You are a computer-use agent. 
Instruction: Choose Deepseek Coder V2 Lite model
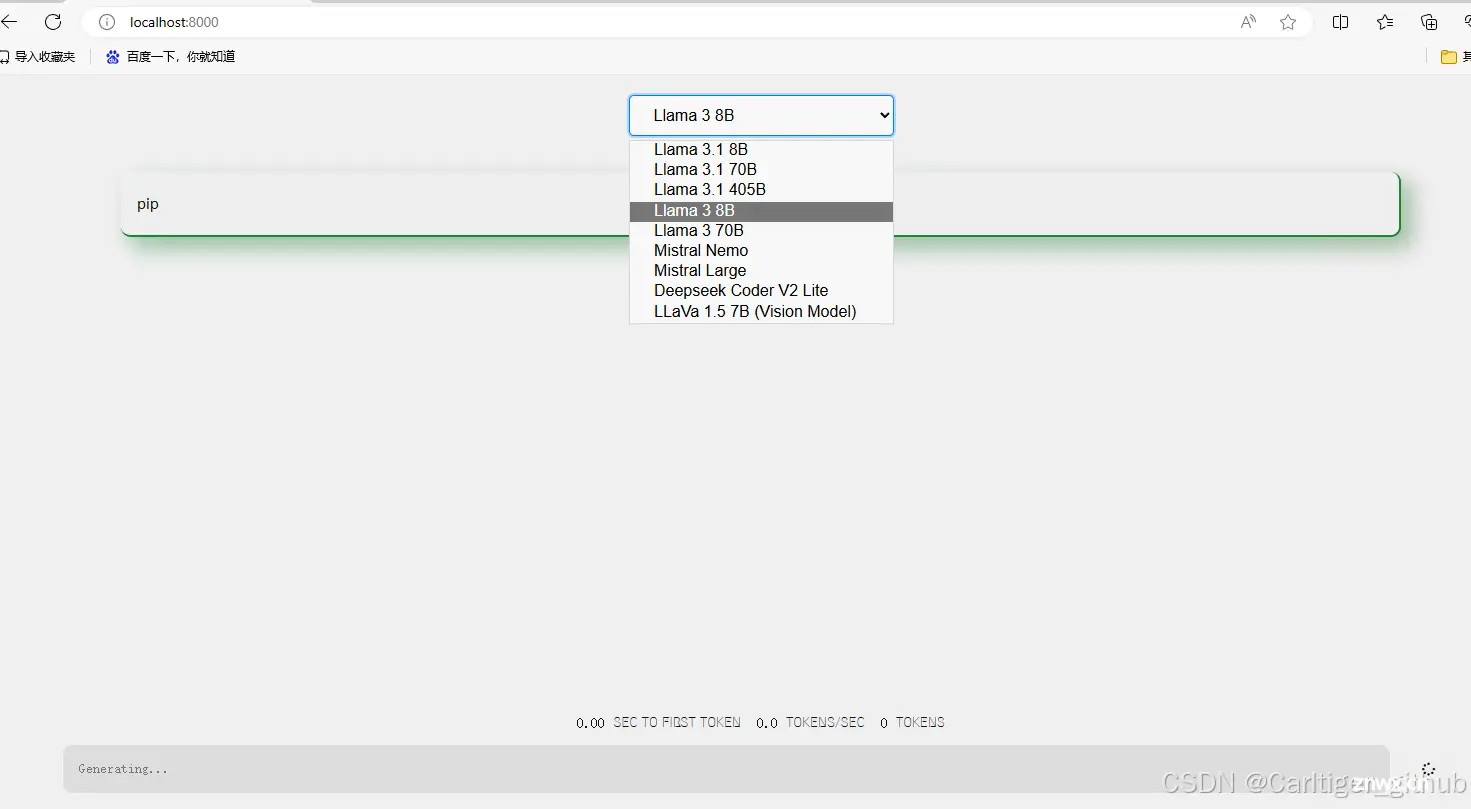(761, 290)
